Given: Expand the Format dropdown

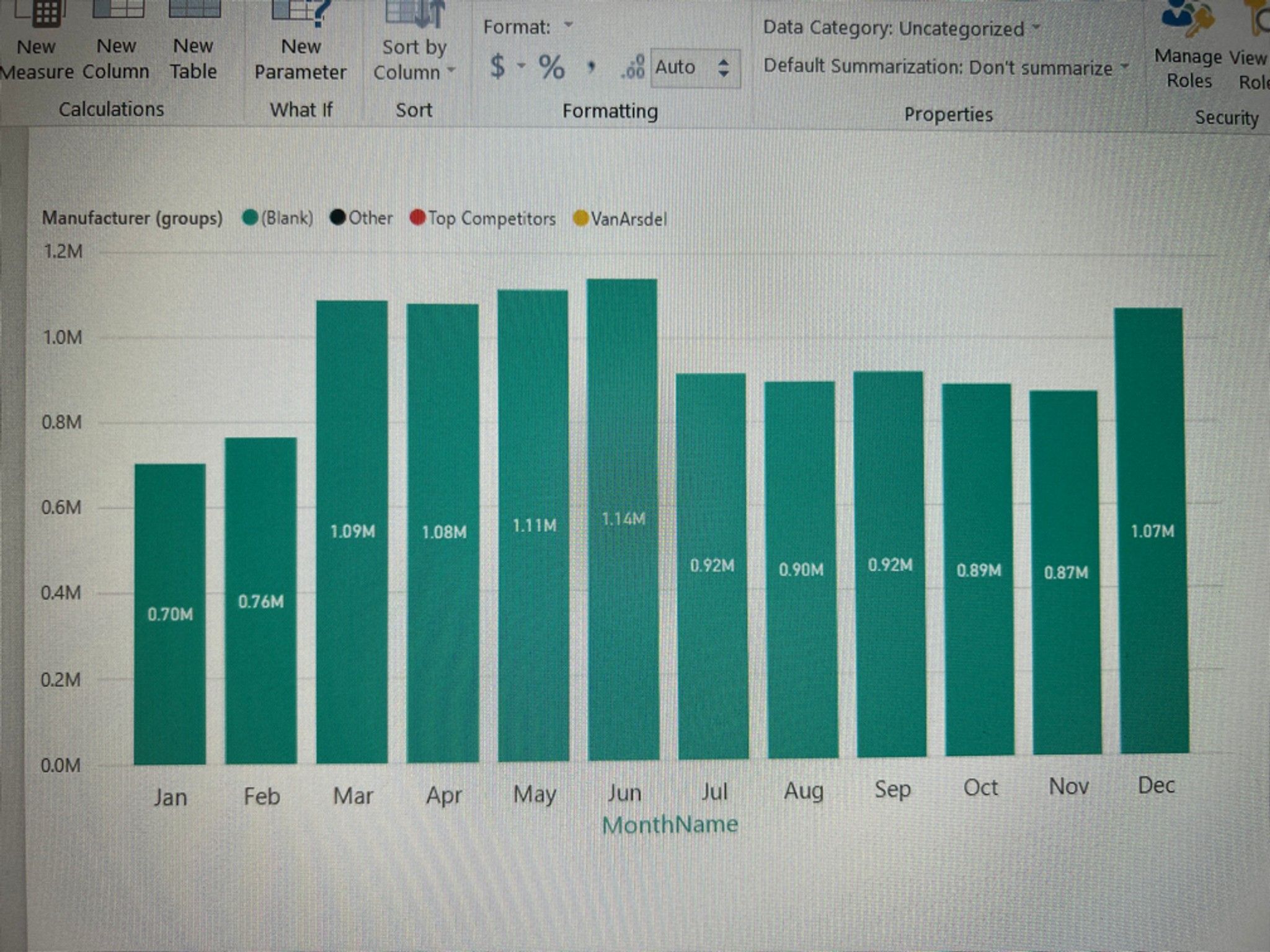Looking at the screenshot, I should point(568,26).
